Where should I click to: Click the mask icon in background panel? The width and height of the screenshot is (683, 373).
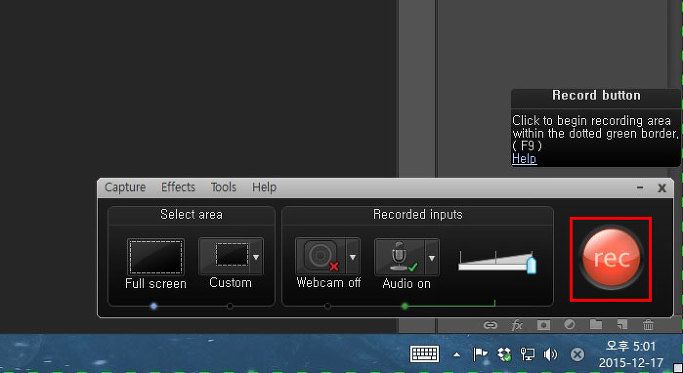[543, 325]
